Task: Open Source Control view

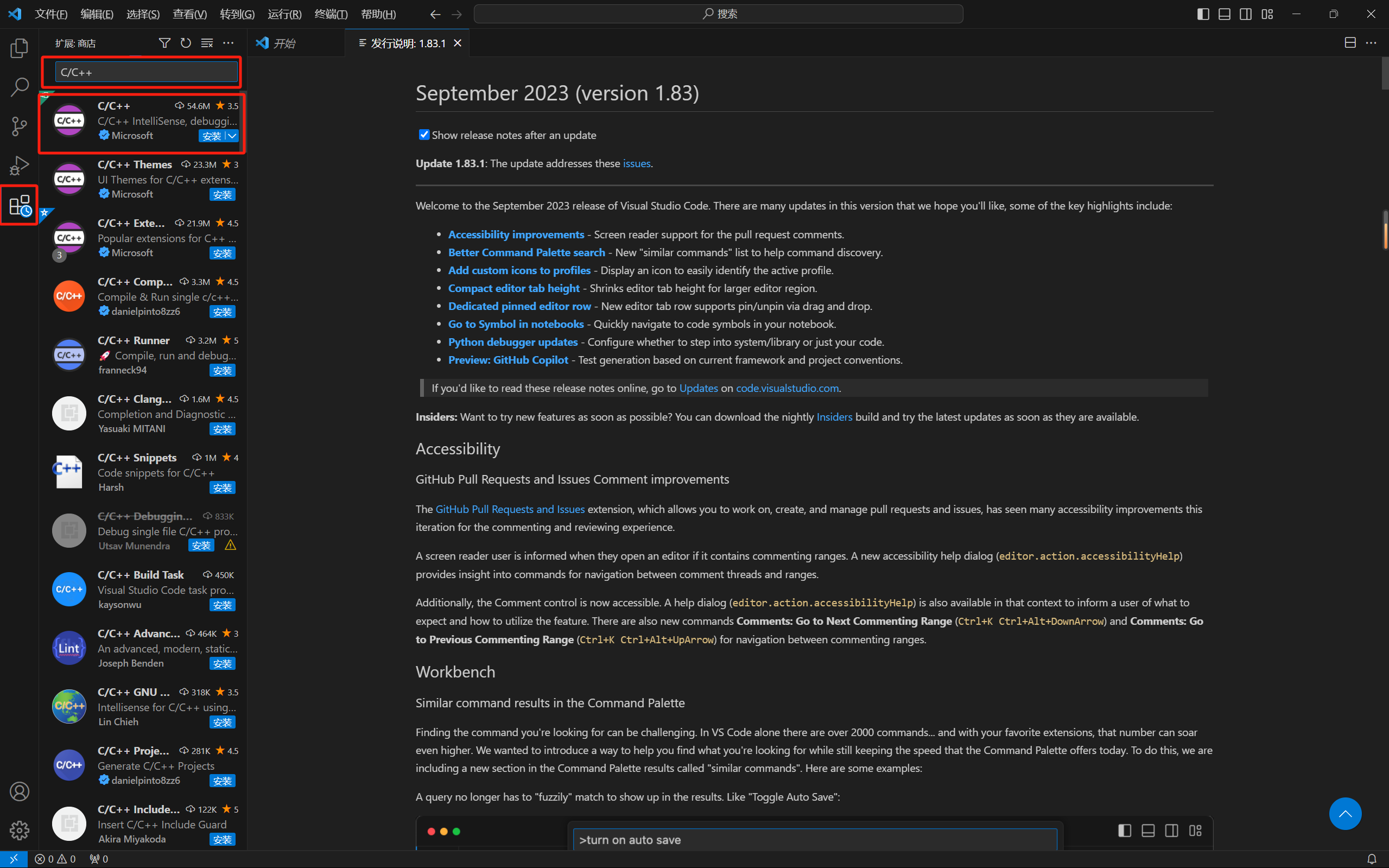Action: [x=19, y=126]
